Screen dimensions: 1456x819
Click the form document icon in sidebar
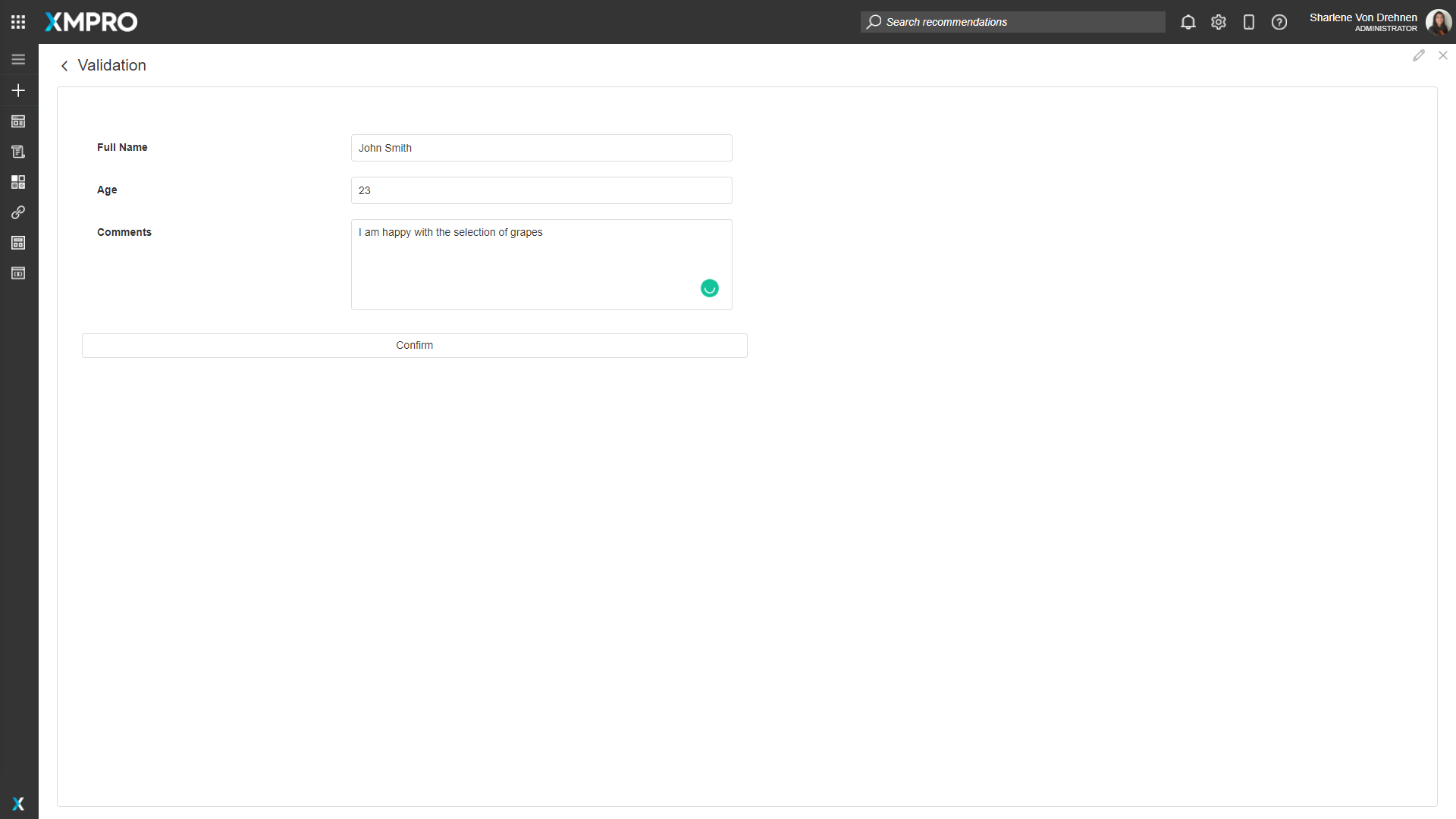pyautogui.click(x=18, y=151)
